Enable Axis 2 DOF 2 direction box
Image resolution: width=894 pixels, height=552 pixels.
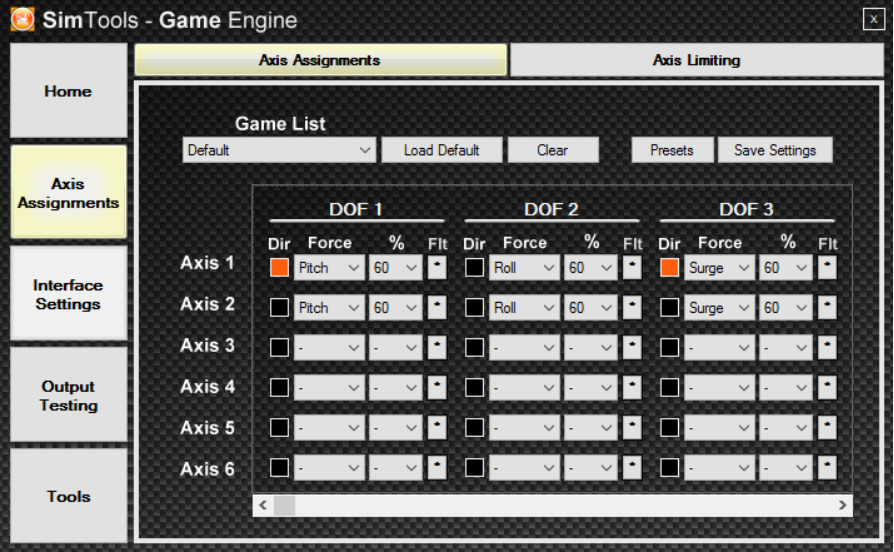click(475, 308)
